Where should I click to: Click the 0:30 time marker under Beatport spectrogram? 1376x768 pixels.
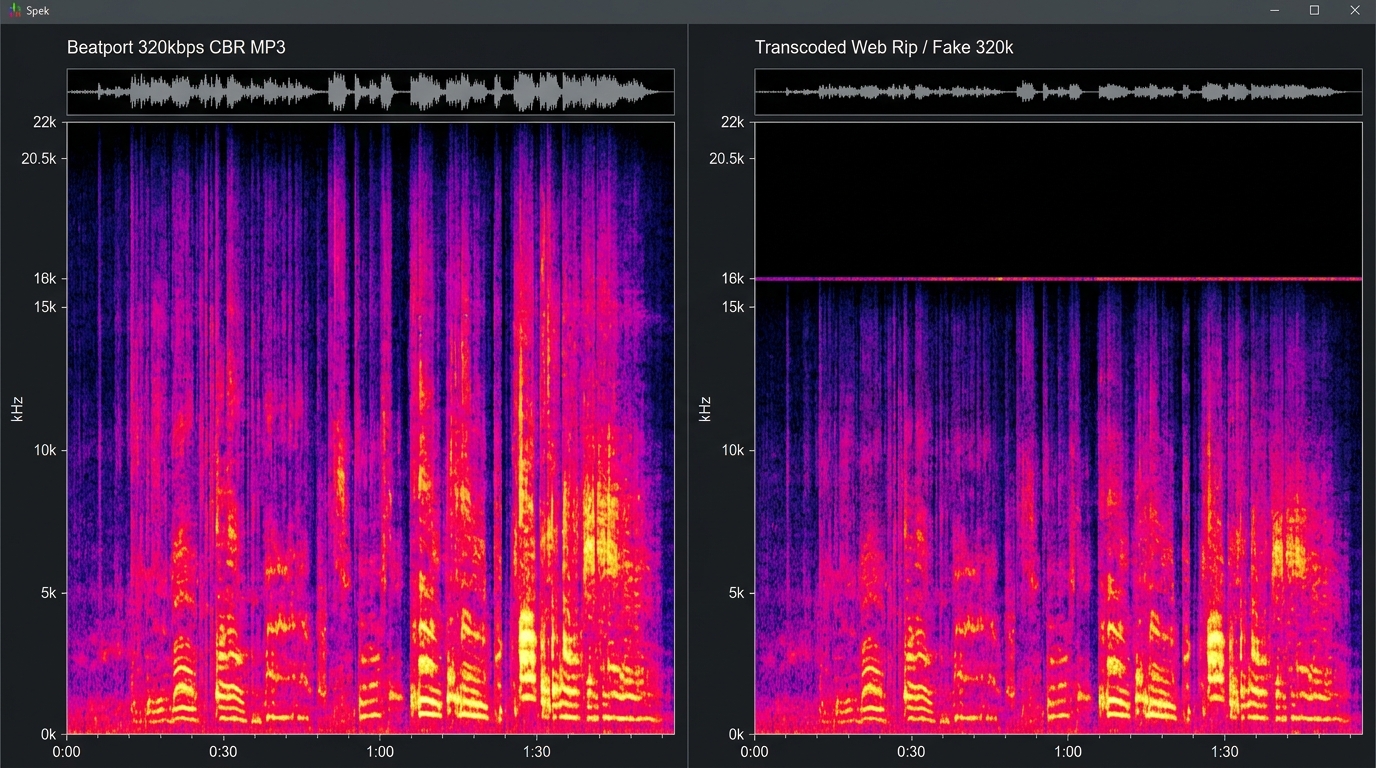click(224, 752)
